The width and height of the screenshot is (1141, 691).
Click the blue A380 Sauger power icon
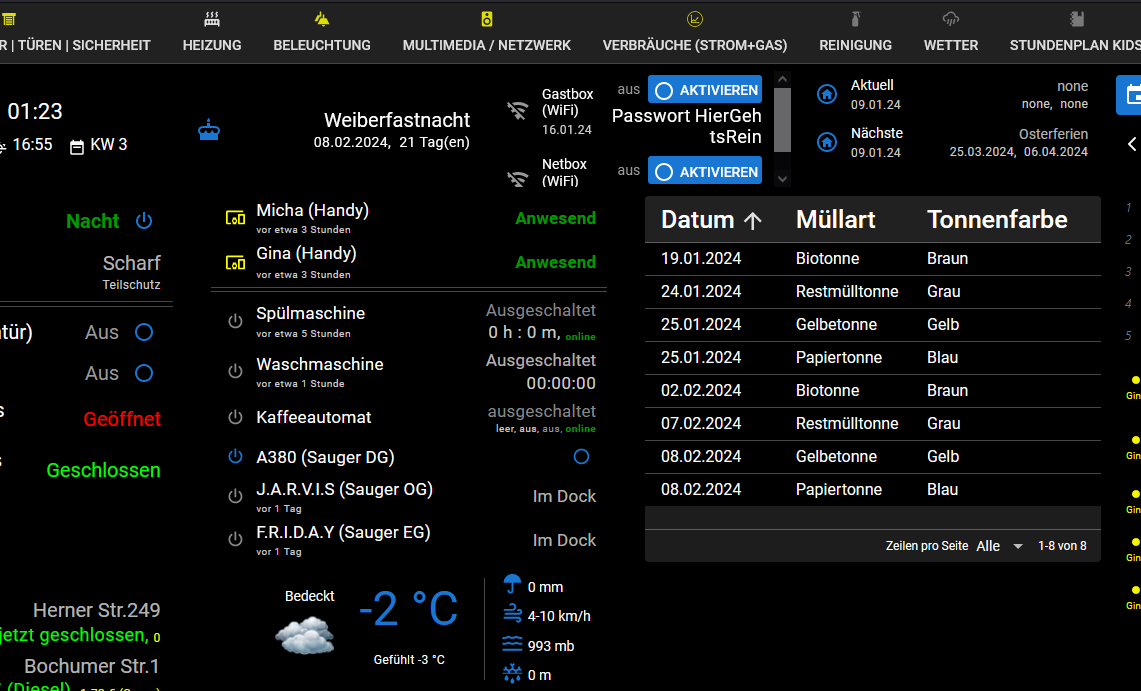tap(235, 457)
